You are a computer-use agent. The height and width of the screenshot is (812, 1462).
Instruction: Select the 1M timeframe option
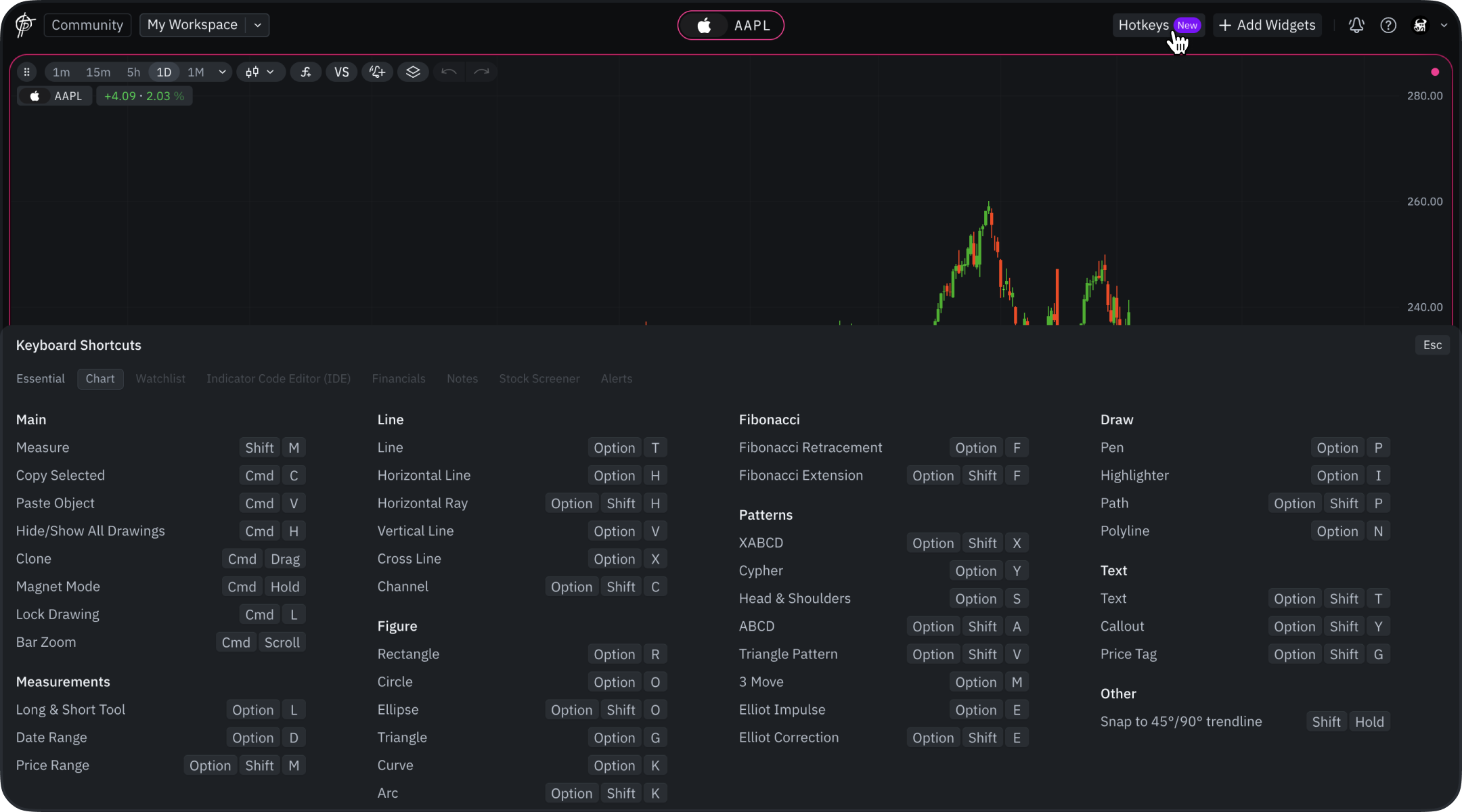[196, 72]
